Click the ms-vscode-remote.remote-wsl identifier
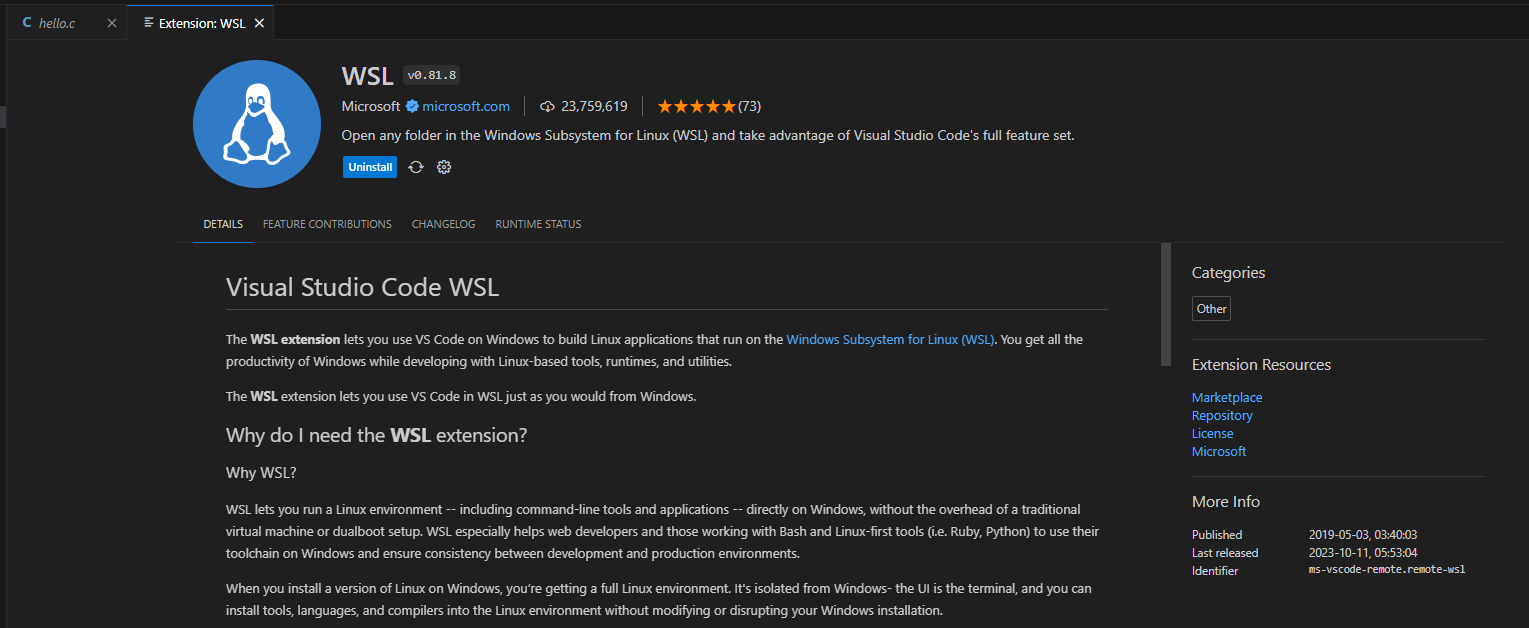Screen dimensions: 1529x628 pyautogui.click(x=1387, y=570)
